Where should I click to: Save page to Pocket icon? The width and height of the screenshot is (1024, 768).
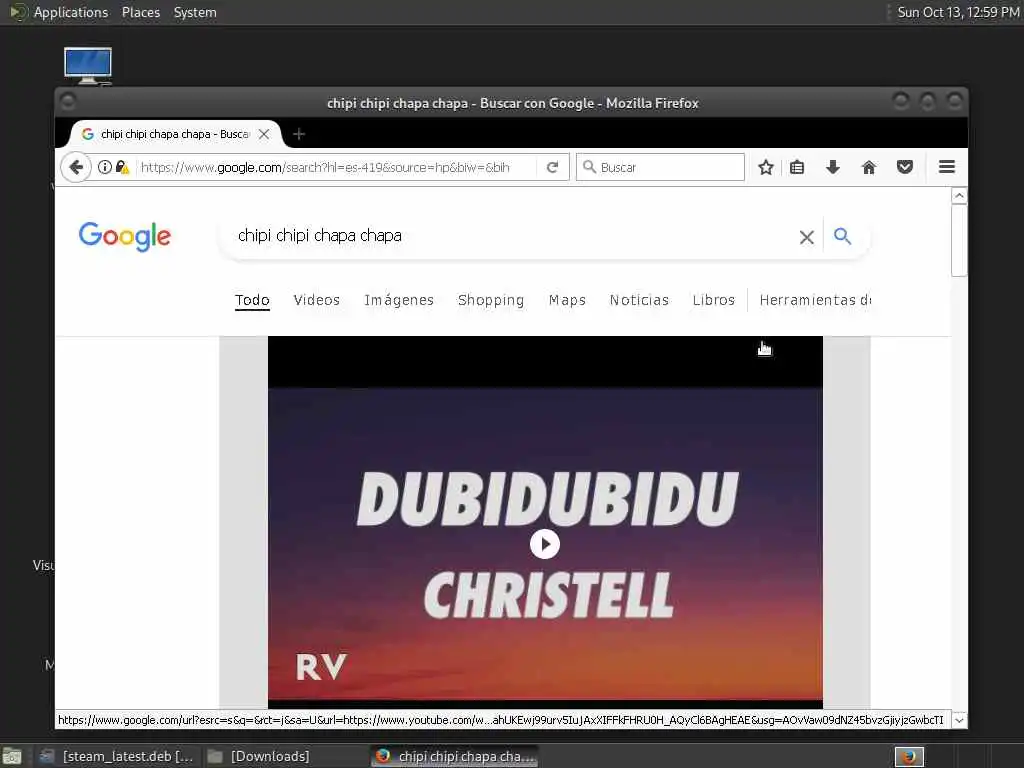click(904, 167)
